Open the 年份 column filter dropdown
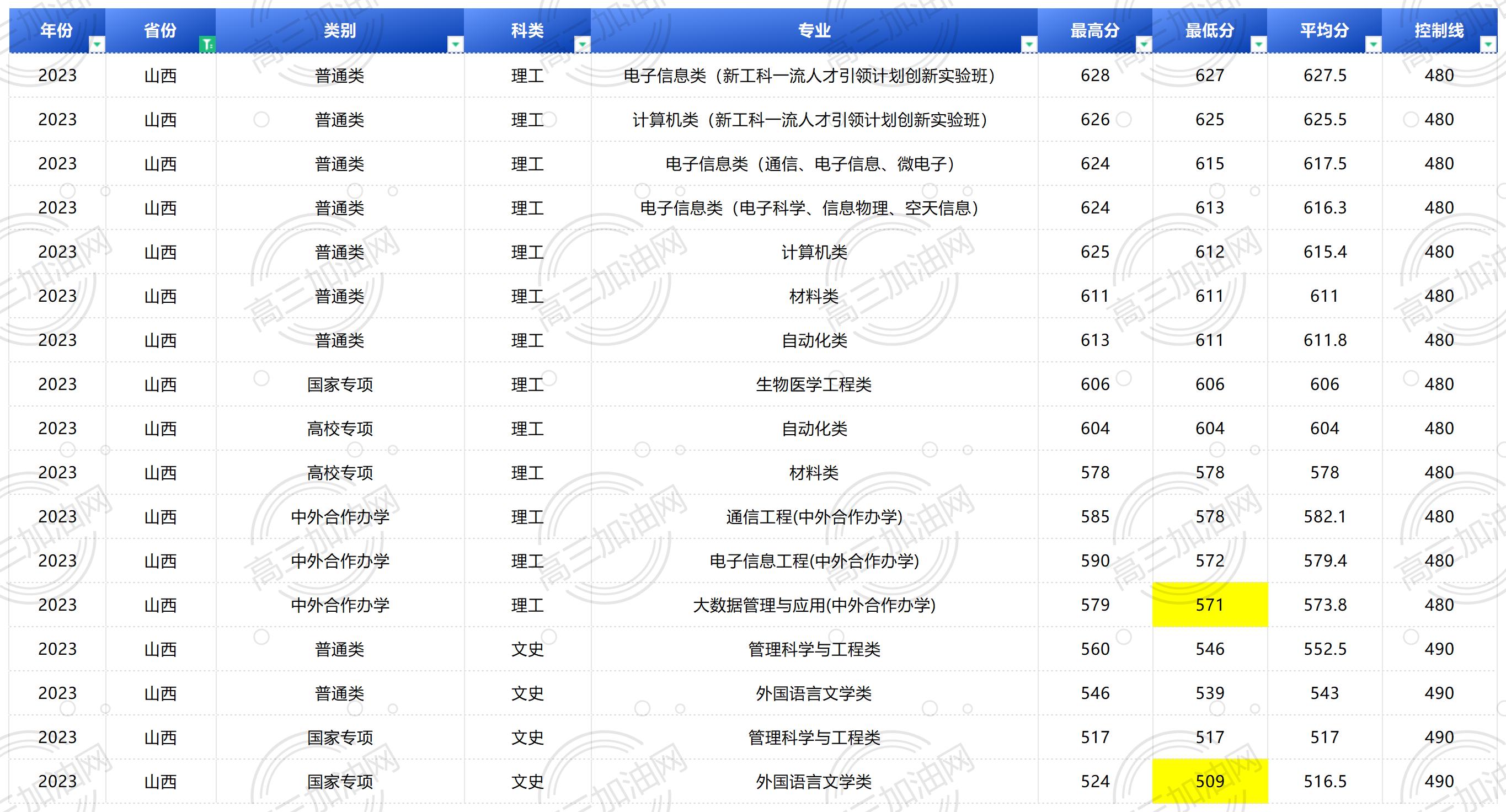Screen dimensions: 1506x812 tap(97, 45)
